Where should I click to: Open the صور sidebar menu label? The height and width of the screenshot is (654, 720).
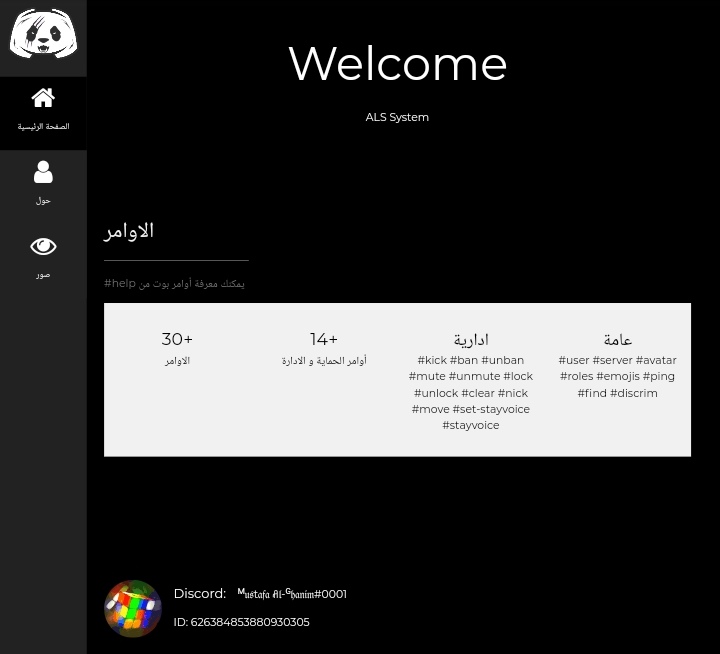tap(43, 275)
